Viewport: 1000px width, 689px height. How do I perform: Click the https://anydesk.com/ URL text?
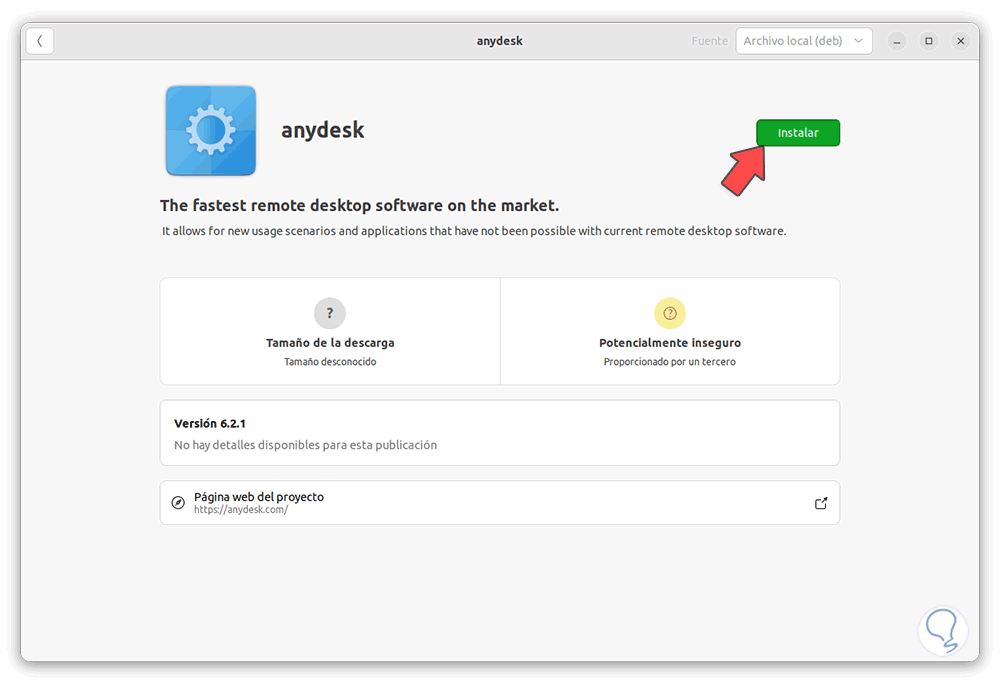[x=241, y=510]
